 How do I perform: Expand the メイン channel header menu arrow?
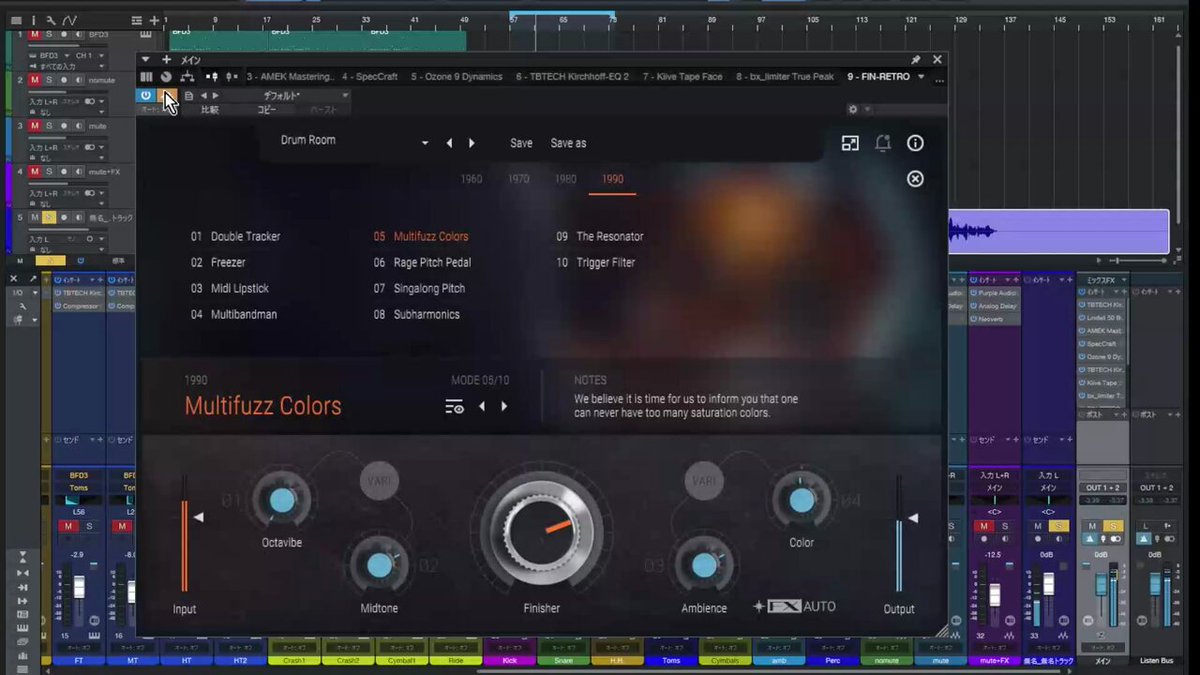(146, 60)
